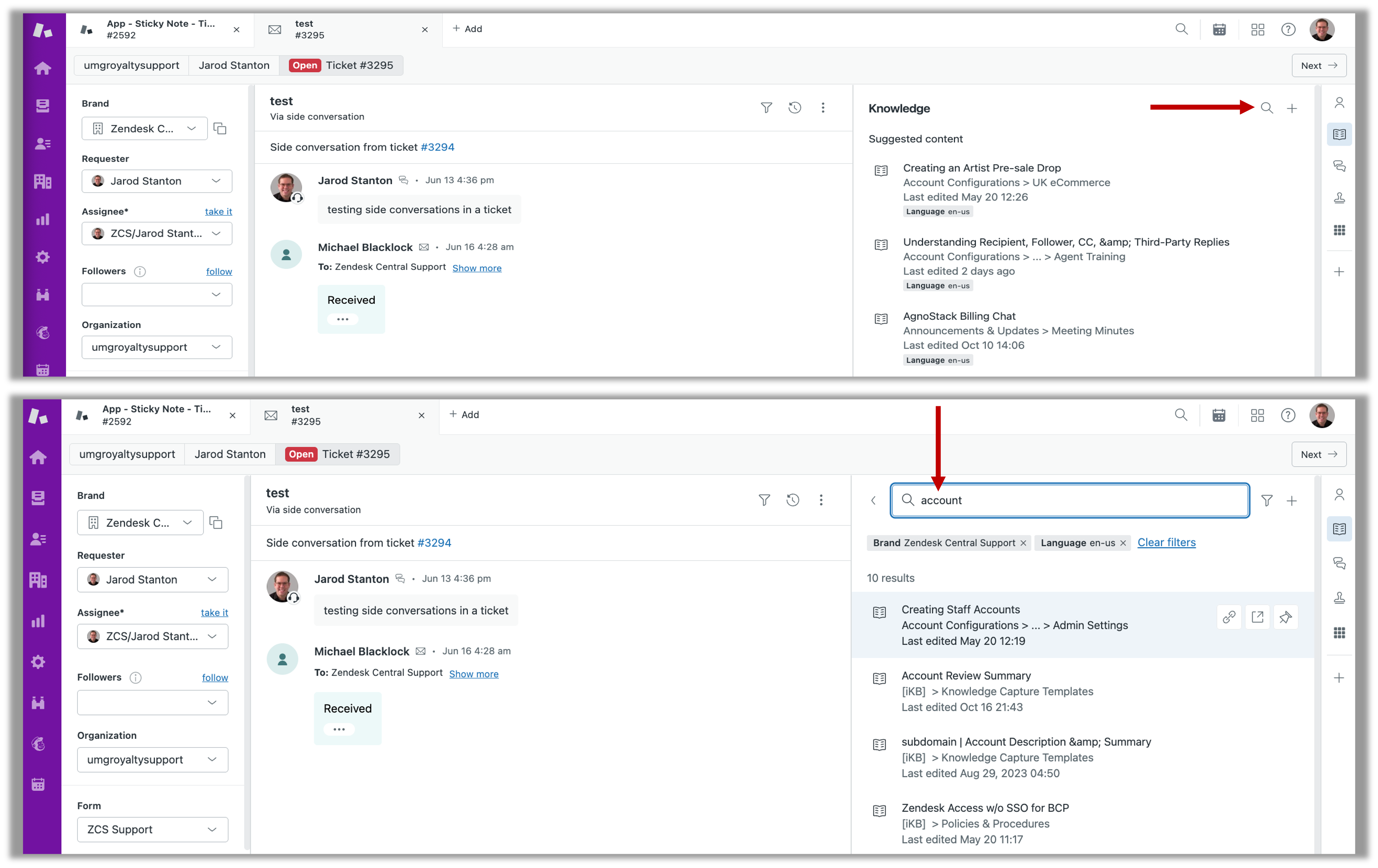Open ticket options three-dot menu, upper screenshot
Screen dimensions: 1378x868
[823, 108]
